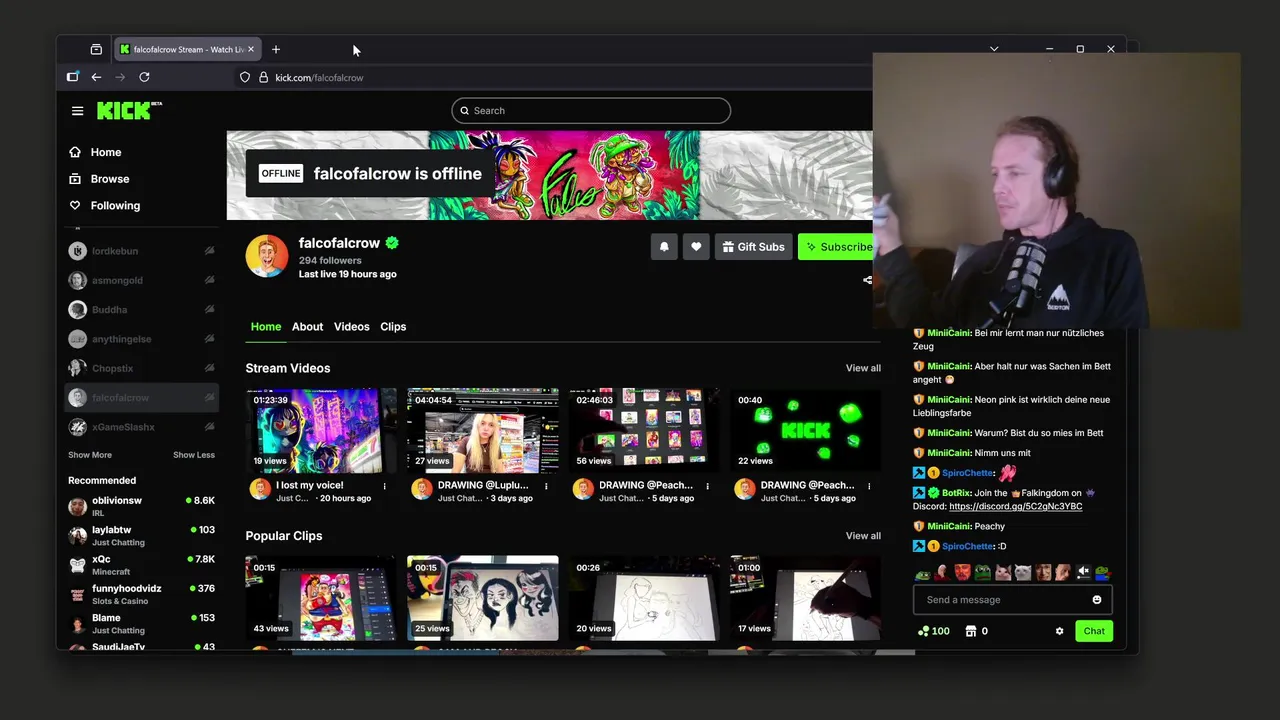The height and width of the screenshot is (720, 1280).
Task: Click the muted speaker emote in the chat emote bar
Action: tap(1083, 572)
